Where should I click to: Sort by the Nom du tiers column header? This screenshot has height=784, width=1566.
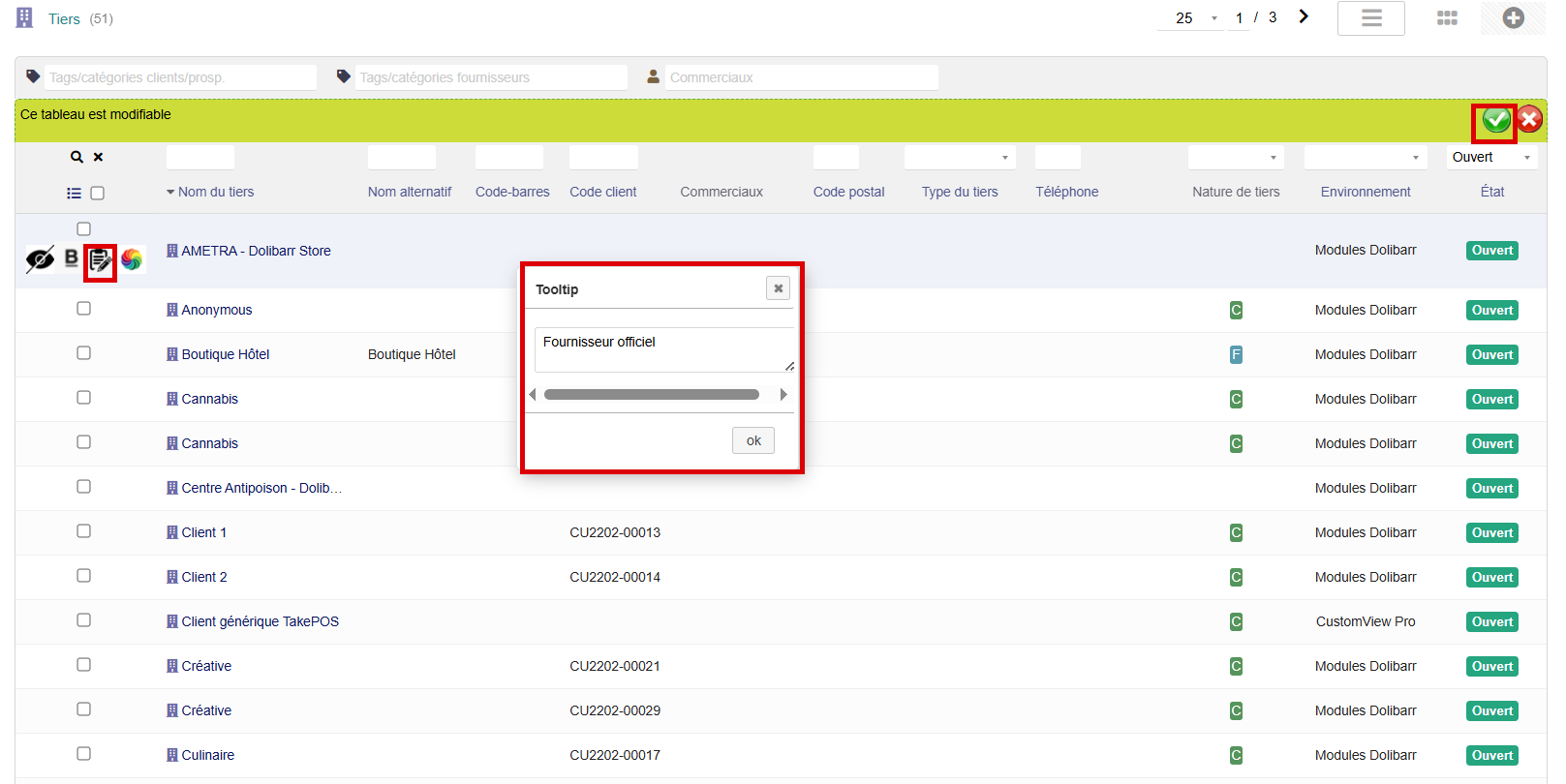coord(215,192)
